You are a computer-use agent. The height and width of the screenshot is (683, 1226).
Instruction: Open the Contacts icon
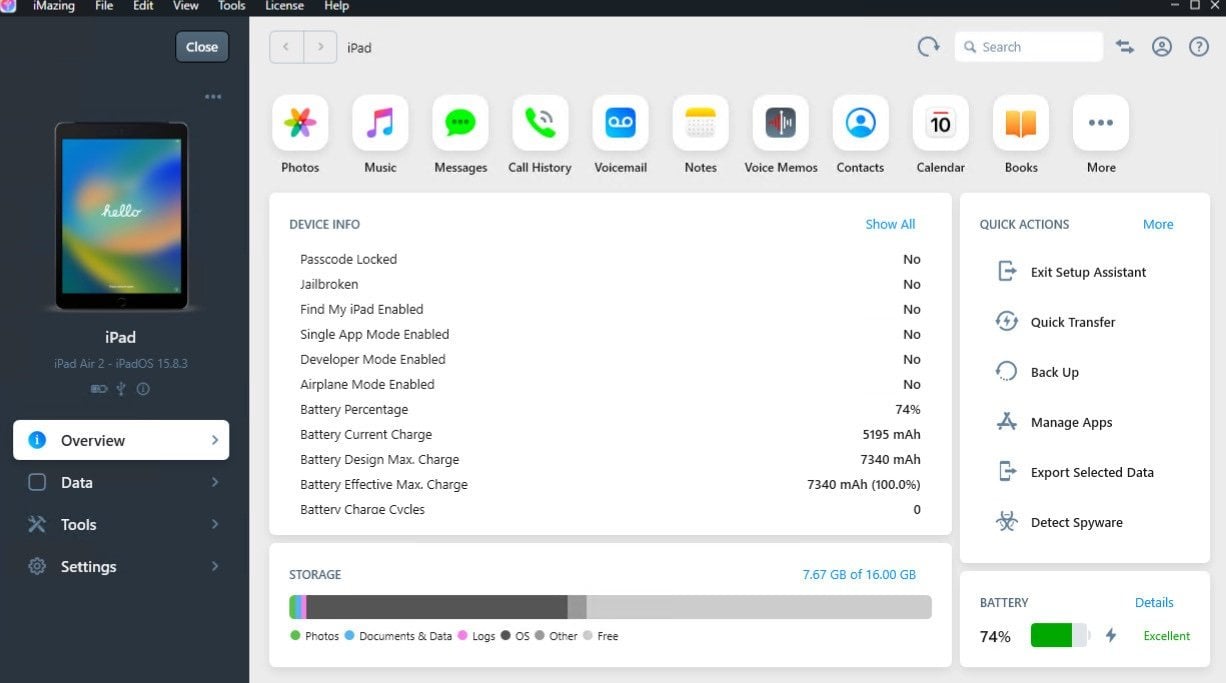point(860,123)
